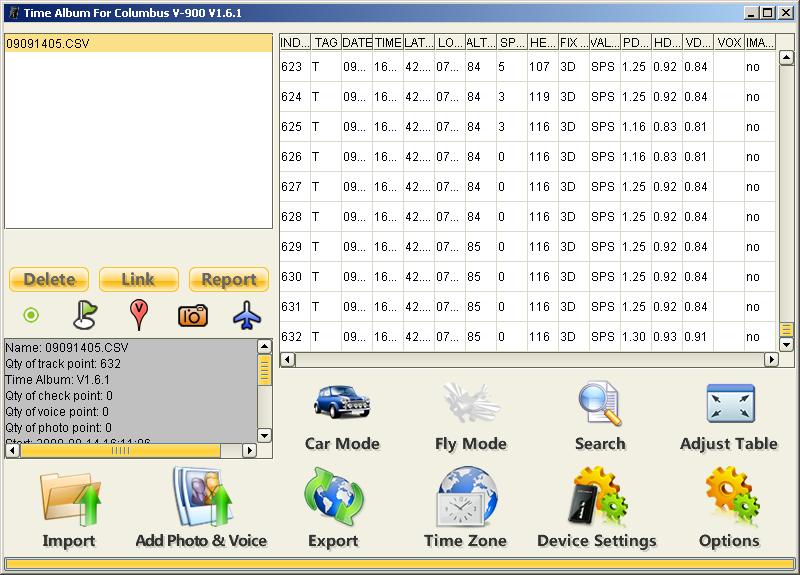This screenshot has width=800, height=575.
Task: Click 'Qty of track point: 632' text
Action: click(x=63, y=364)
